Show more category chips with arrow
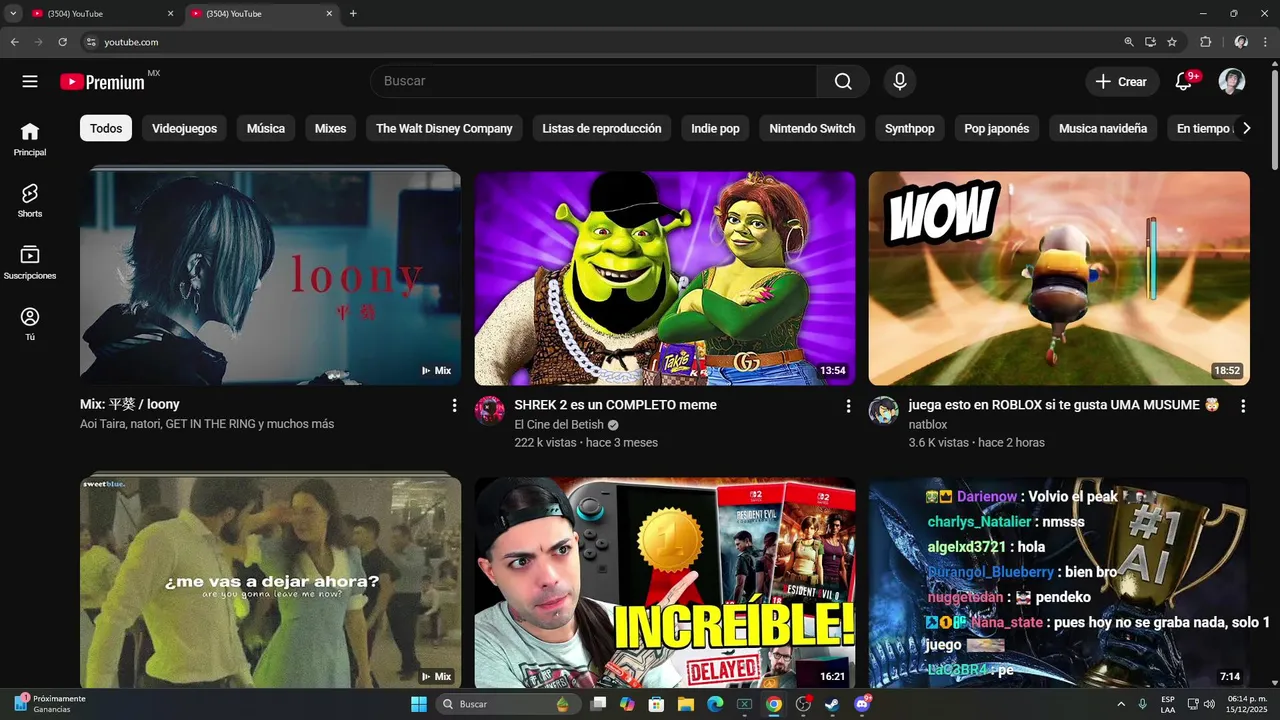Screen dimensions: 1280x720 point(1246,128)
